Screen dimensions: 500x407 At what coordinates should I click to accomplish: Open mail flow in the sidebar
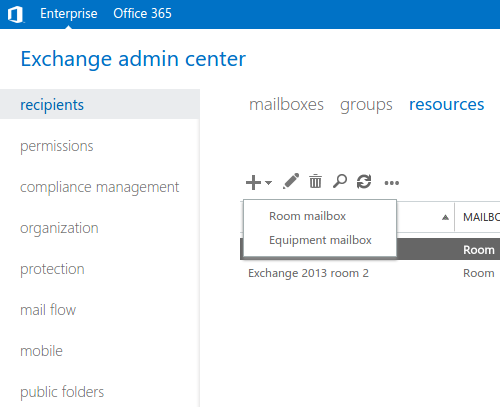point(48,310)
